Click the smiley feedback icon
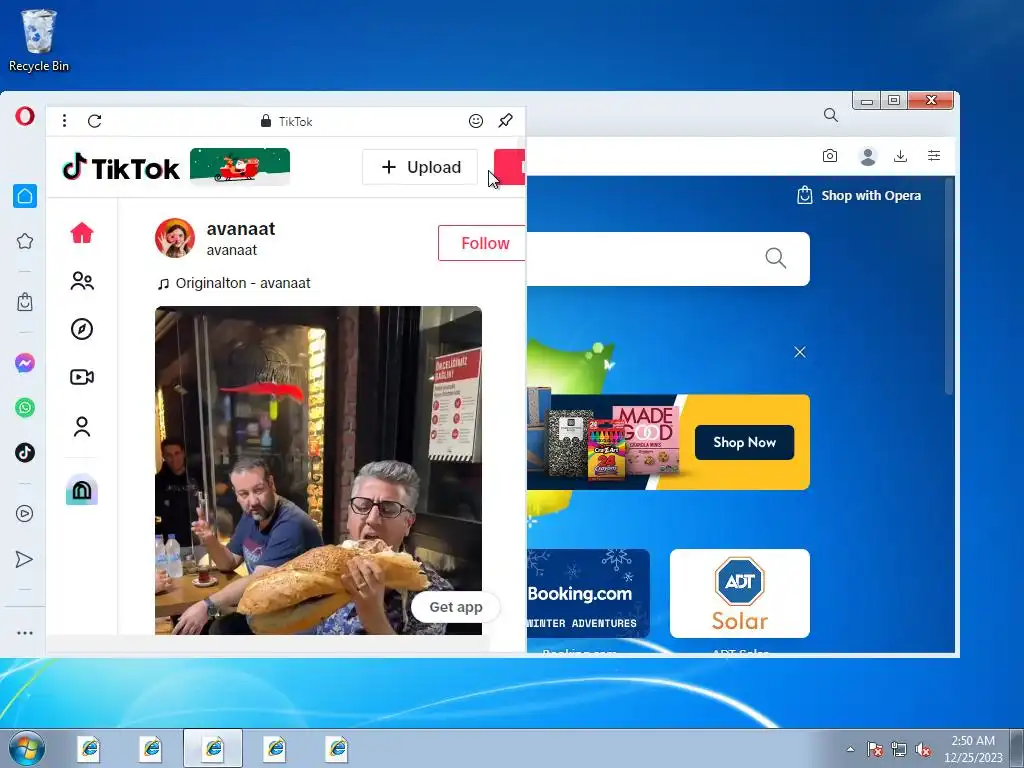The image size is (1024, 768). [476, 121]
